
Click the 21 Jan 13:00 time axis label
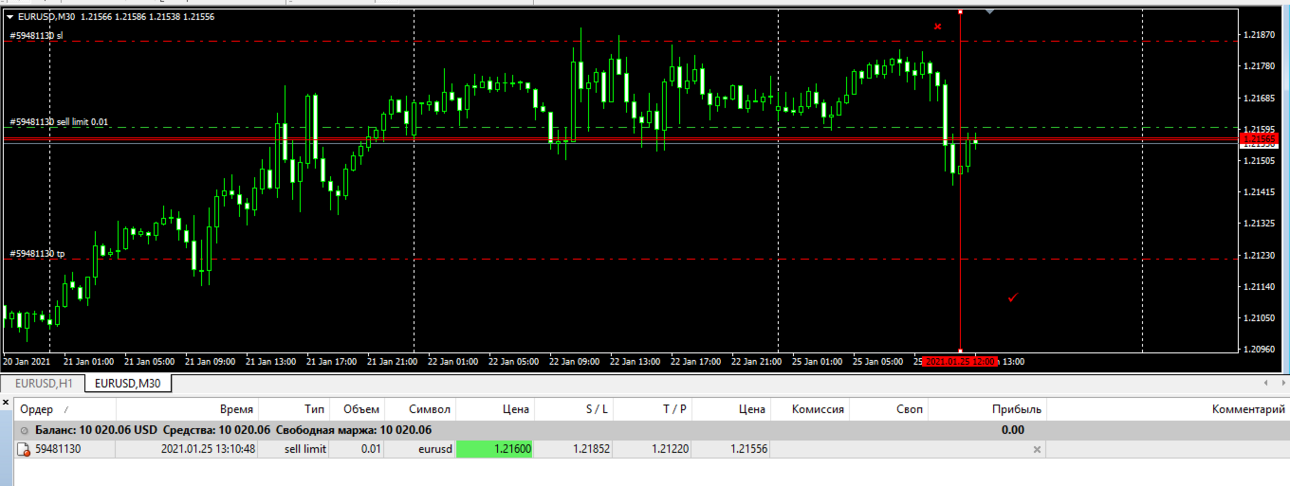click(272, 362)
